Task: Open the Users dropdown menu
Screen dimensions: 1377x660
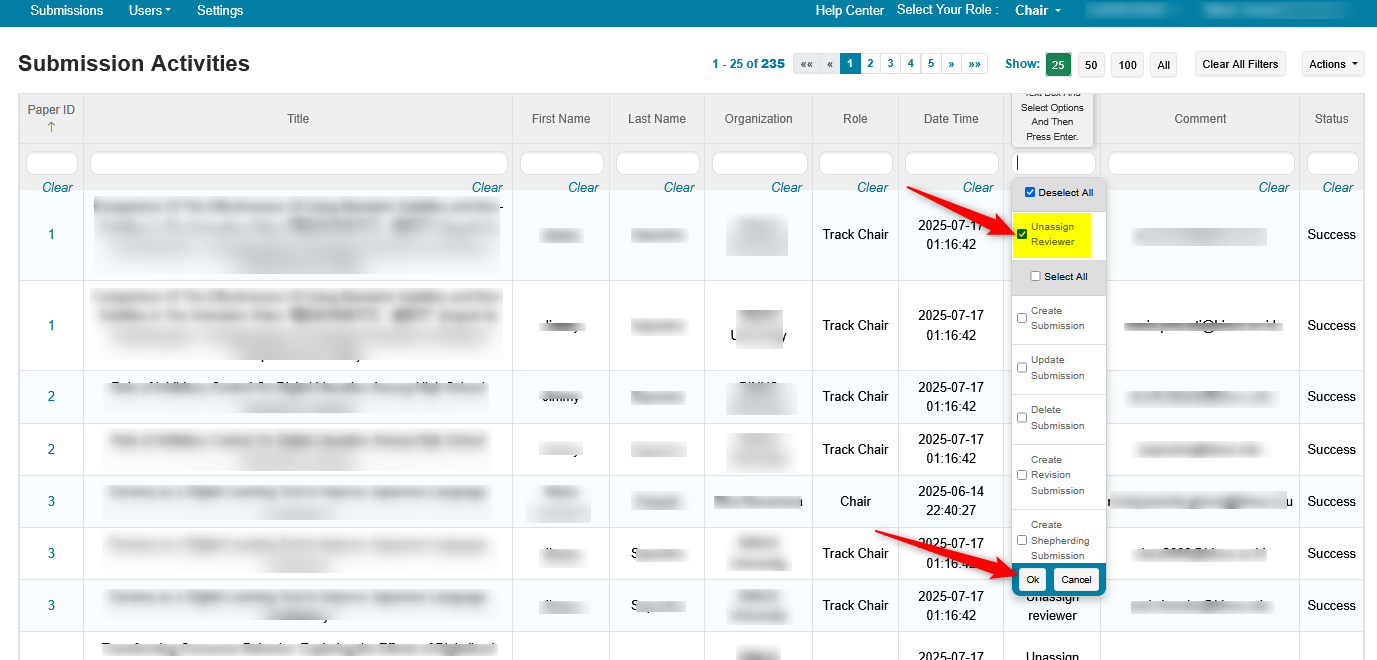Action: pos(148,11)
